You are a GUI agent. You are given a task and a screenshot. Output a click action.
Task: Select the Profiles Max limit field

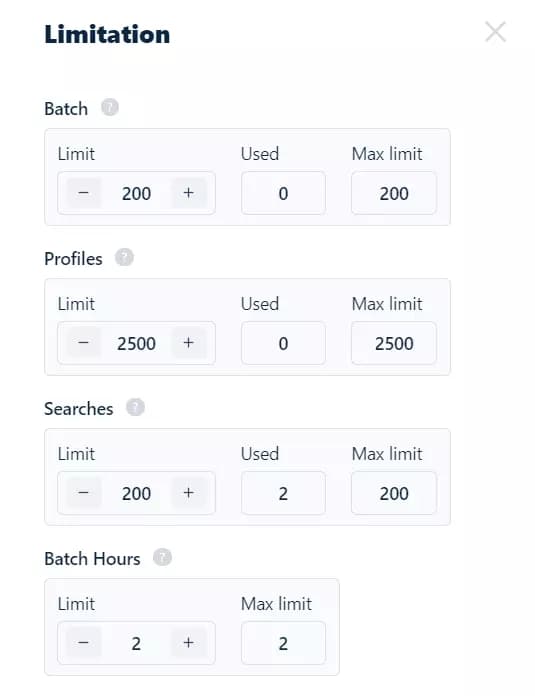click(x=394, y=343)
